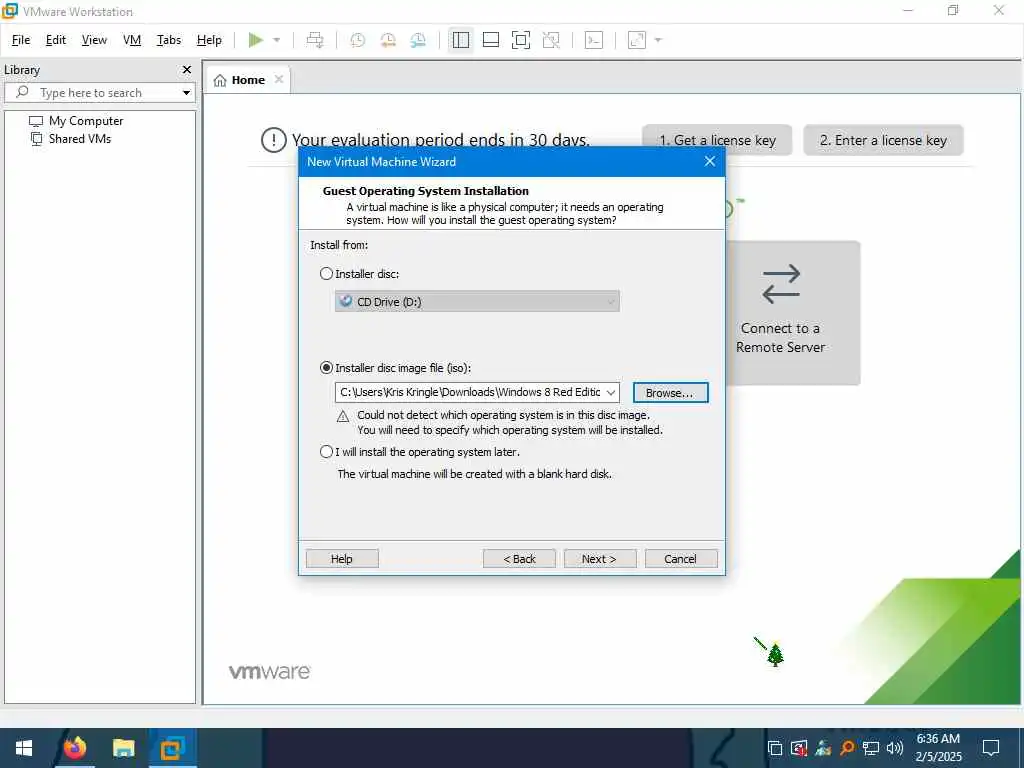The image size is (1024, 768).
Task: Click VMware Workstation taskbar icon
Action: 172,748
